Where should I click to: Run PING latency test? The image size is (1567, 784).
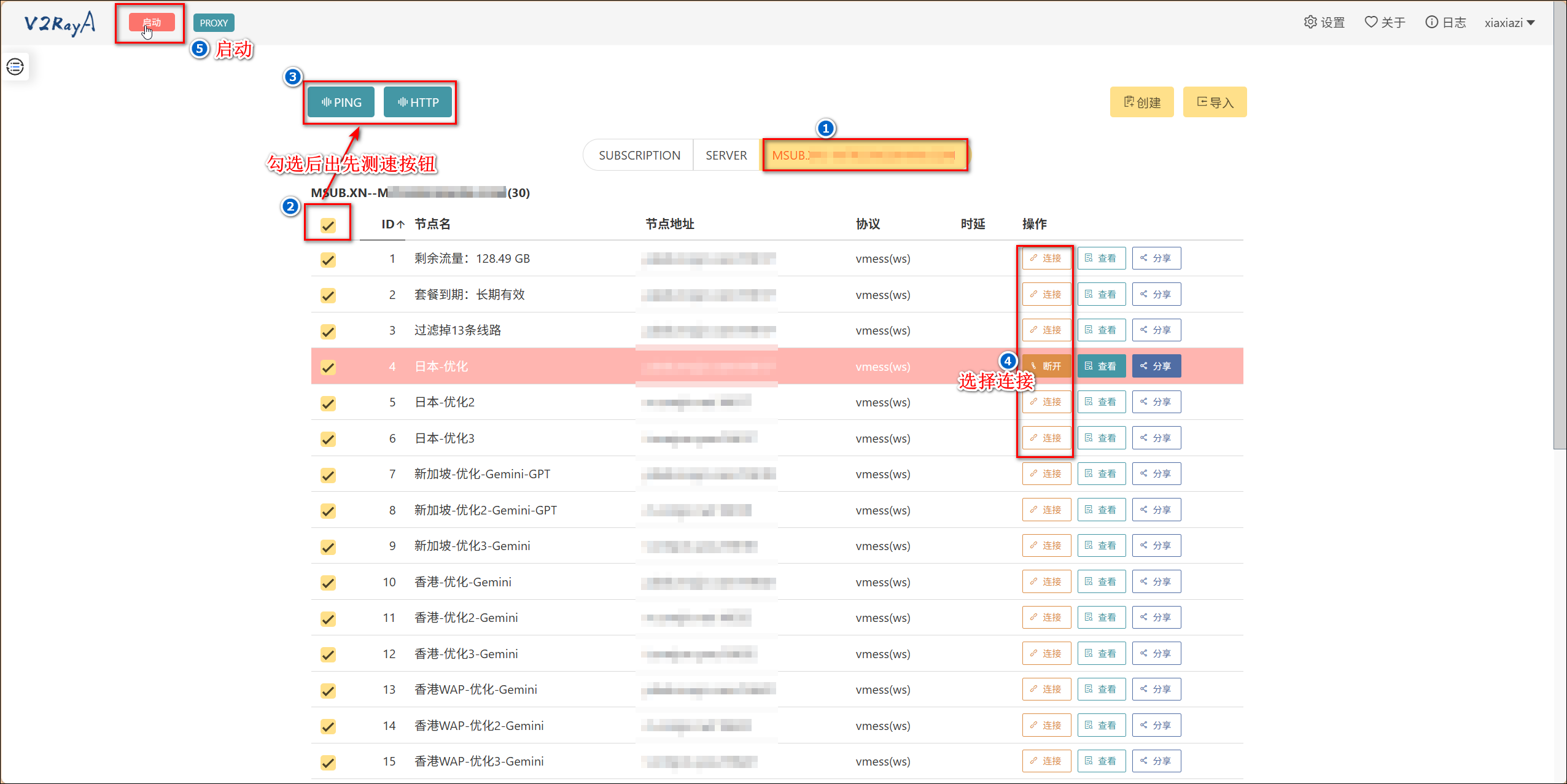coord(341,103)
